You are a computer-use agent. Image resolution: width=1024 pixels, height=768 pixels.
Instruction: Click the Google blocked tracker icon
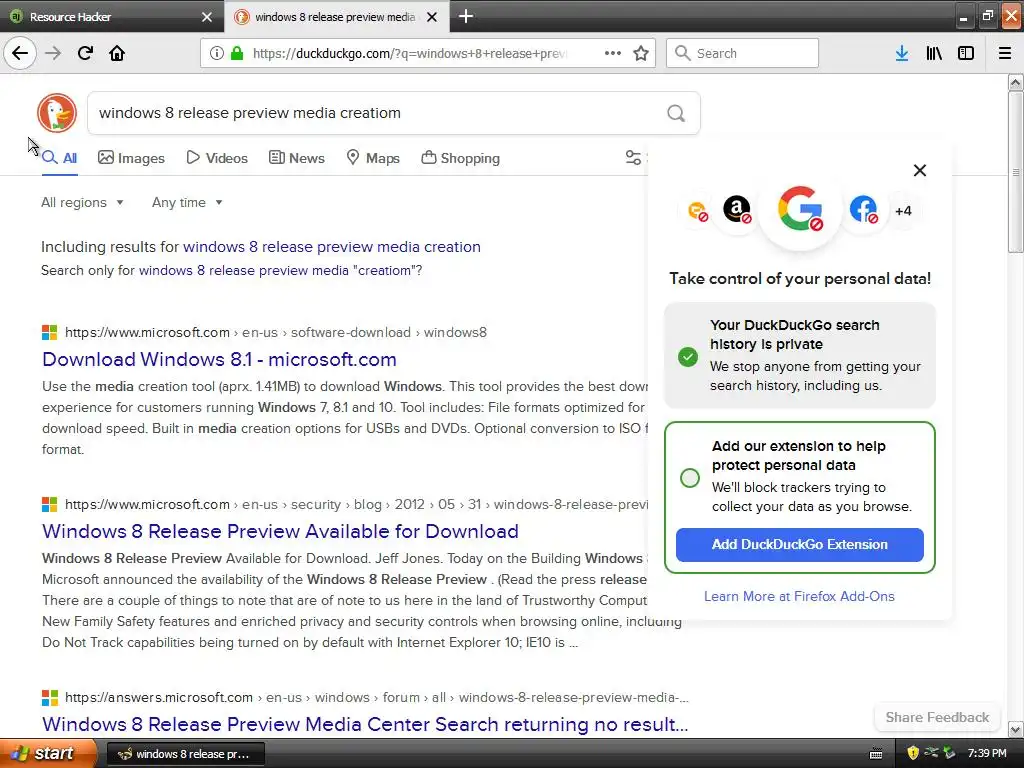click(800, 209)
